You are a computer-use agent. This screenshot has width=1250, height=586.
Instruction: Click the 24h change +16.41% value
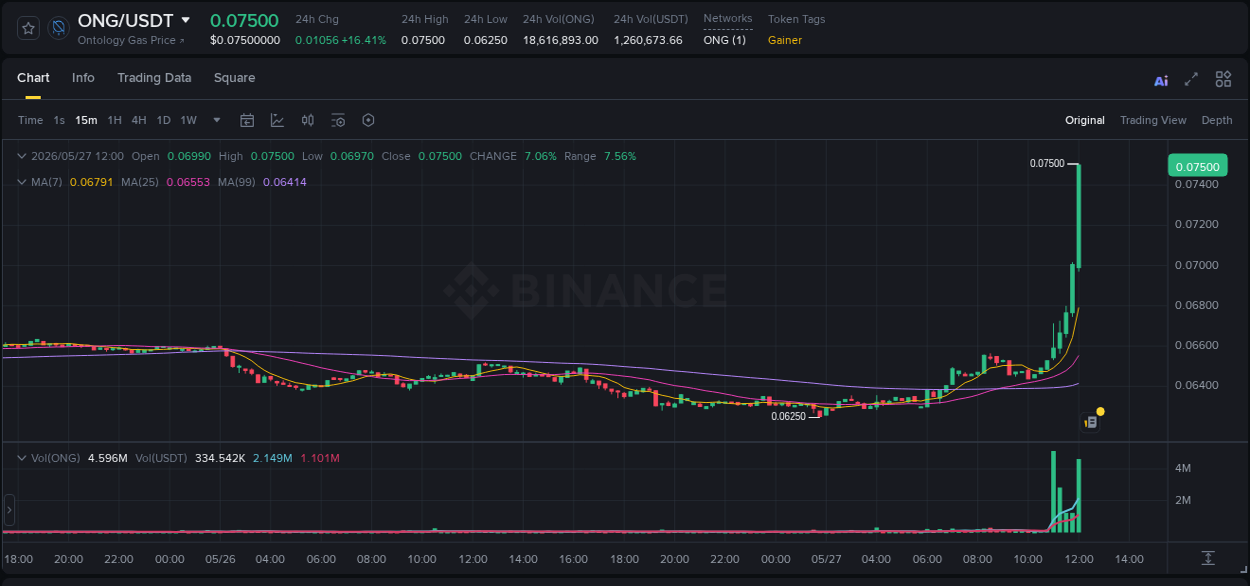coord(363,40)
